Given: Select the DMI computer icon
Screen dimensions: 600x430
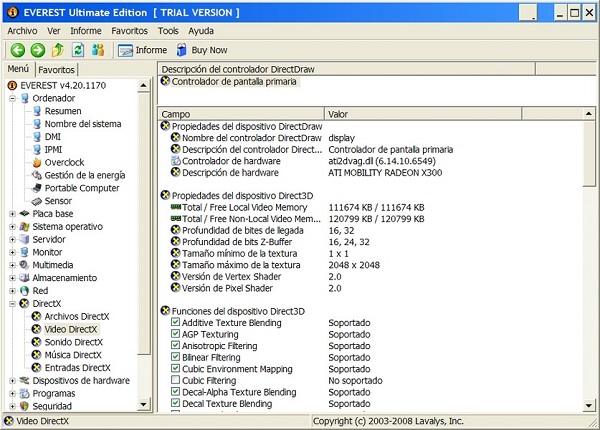Looking at the screenshot, I should 37,137.
